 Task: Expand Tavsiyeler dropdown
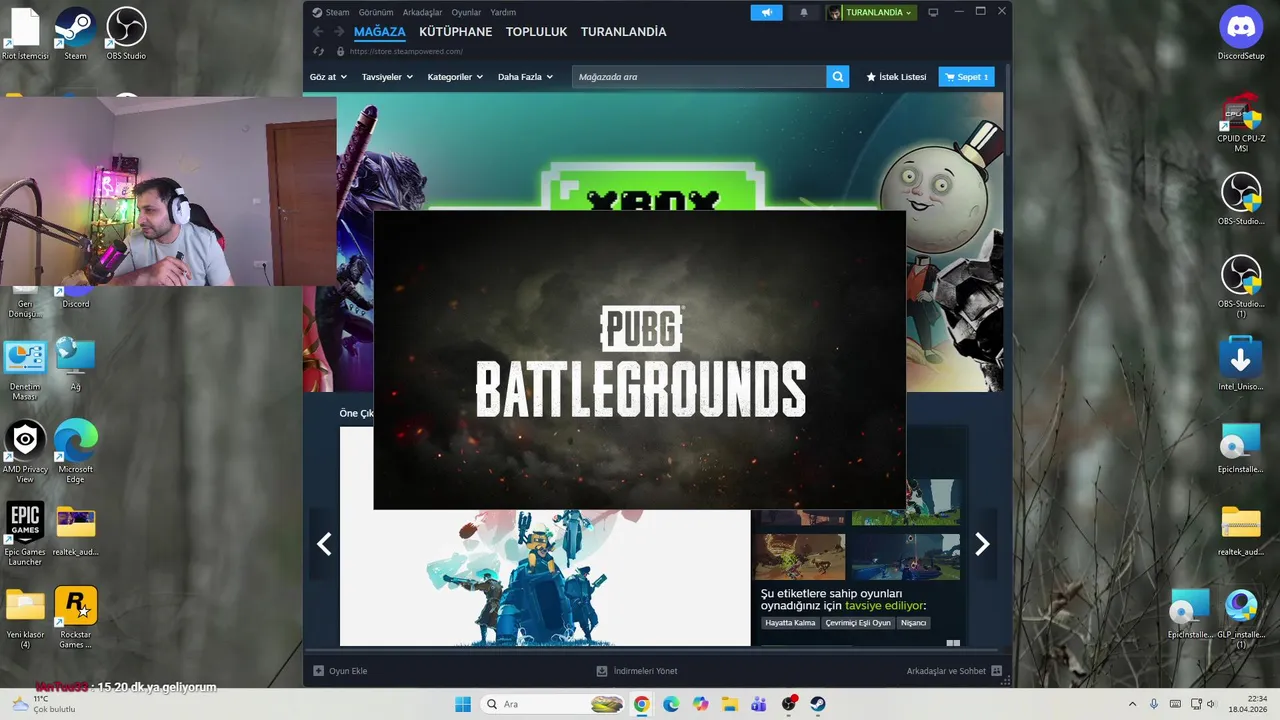tap(387, 77)
